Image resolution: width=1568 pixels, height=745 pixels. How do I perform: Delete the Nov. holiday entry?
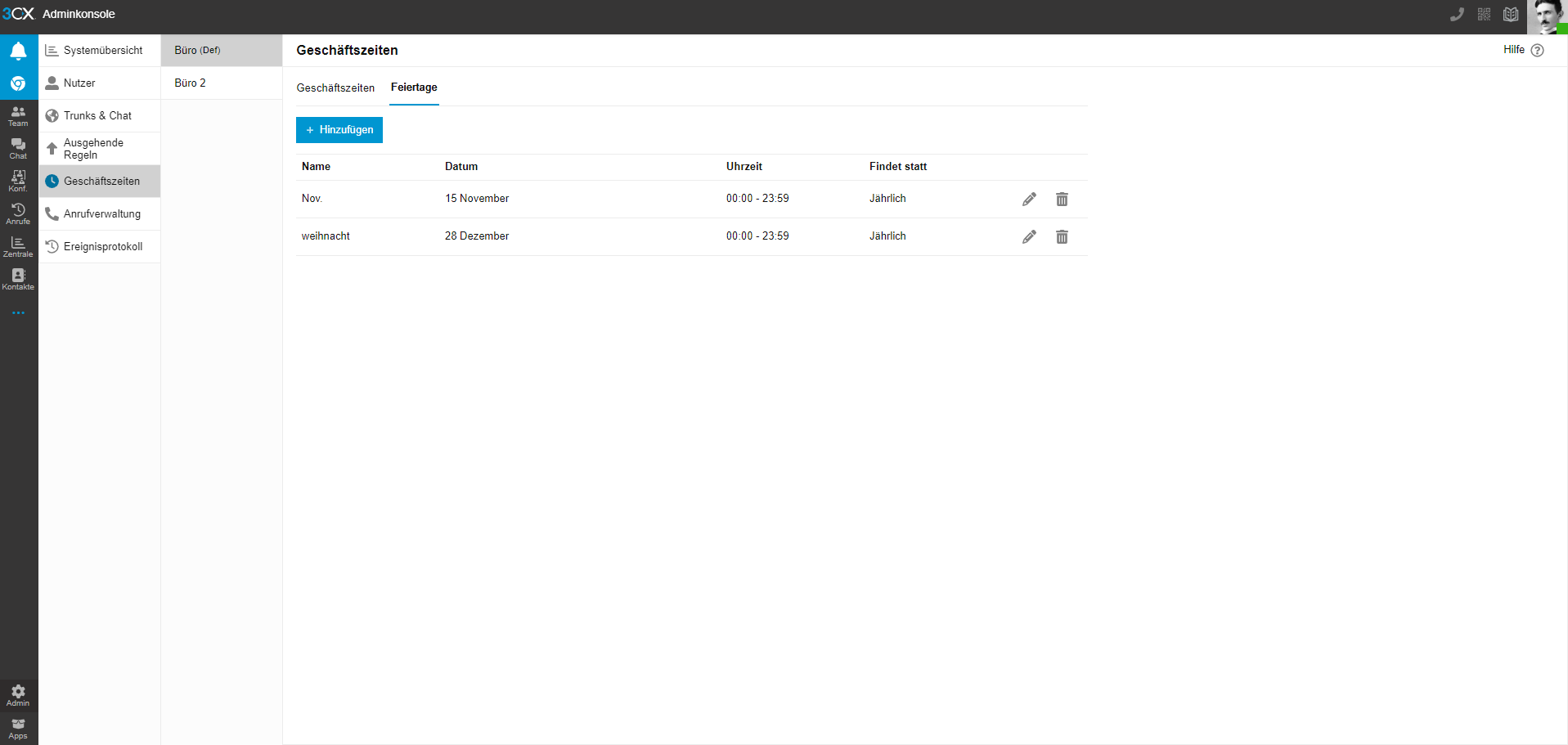point(1062,200)
